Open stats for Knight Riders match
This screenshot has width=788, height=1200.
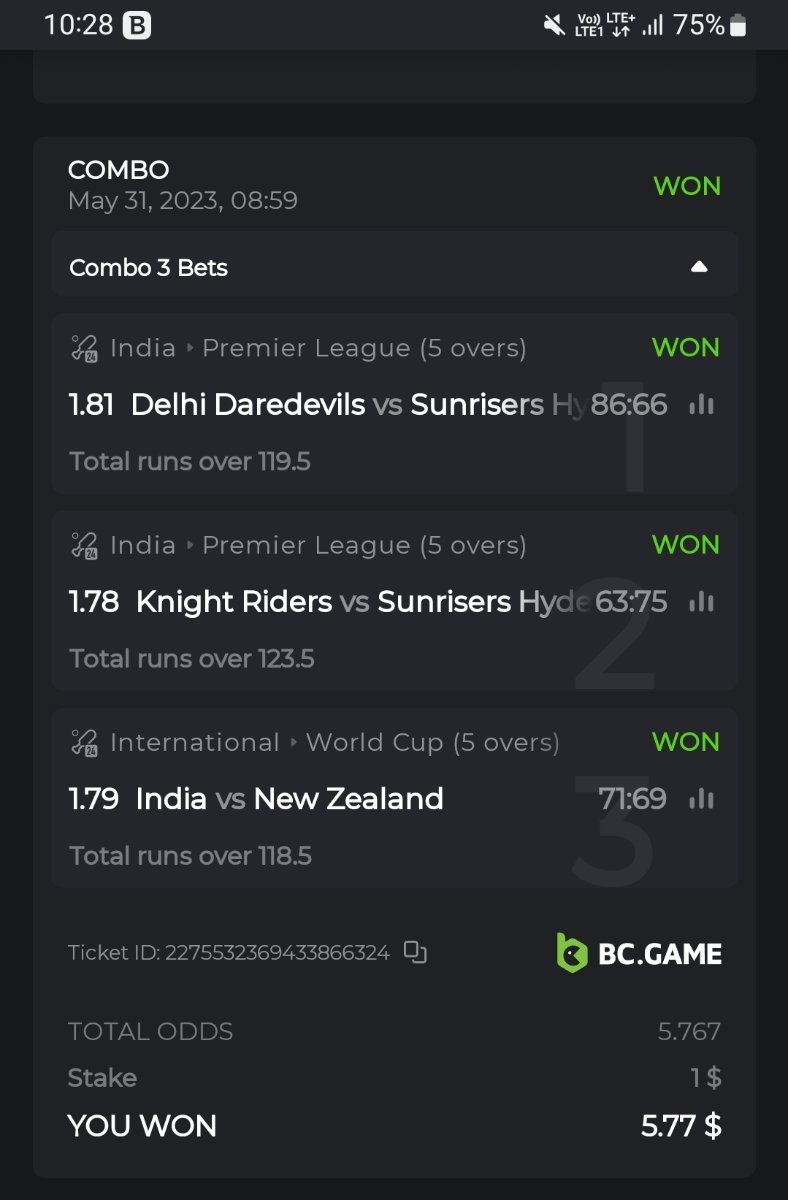point(702,601)
